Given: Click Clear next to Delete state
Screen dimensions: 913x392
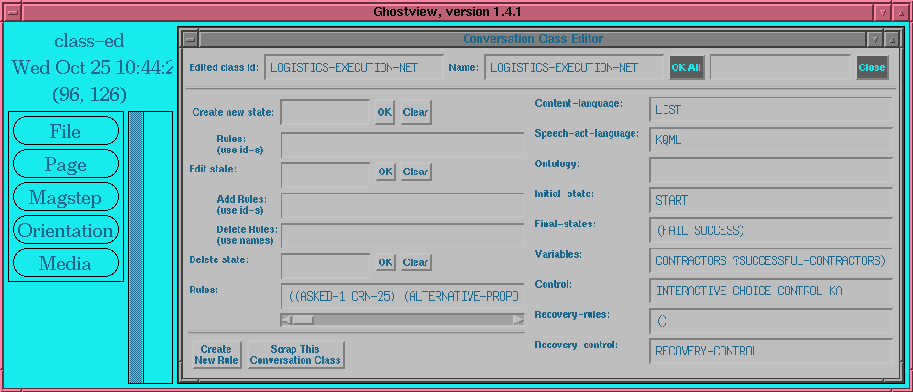Looking at the screenshot, I should point(416,263).
